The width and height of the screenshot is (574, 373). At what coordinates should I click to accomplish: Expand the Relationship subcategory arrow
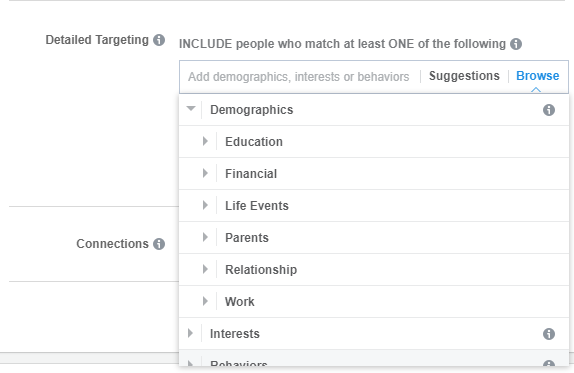[205, 269]
